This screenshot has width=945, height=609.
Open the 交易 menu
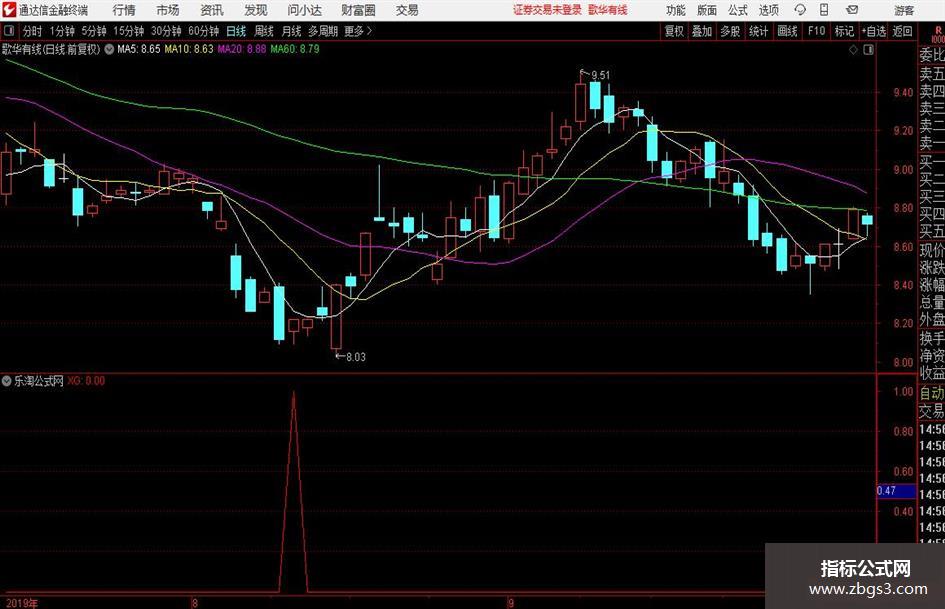coord(407,10)
